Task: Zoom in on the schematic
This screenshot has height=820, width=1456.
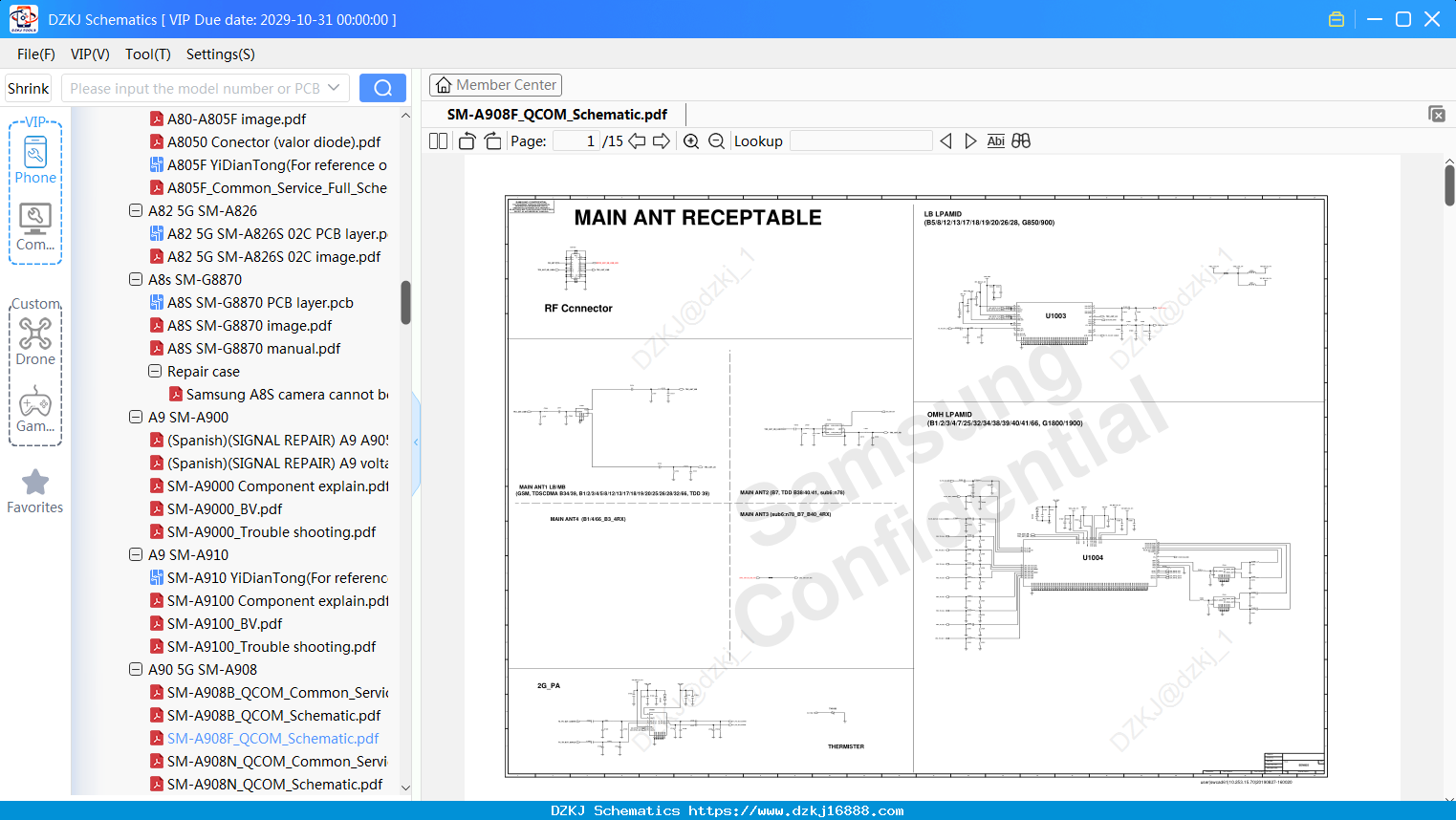Action: tap(691, 141)
